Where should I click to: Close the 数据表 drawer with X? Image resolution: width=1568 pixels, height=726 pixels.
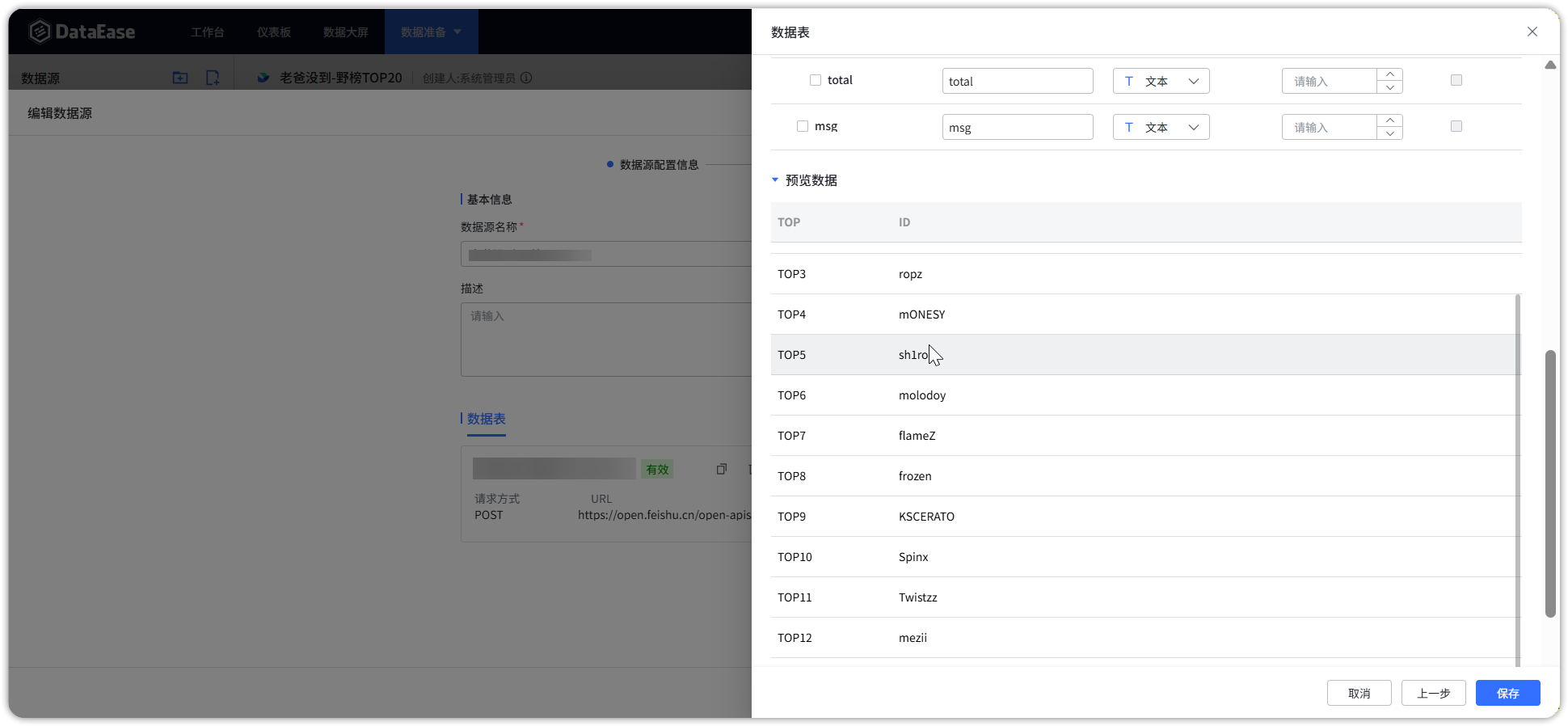pyautogui.click(x=1532, y=32)
